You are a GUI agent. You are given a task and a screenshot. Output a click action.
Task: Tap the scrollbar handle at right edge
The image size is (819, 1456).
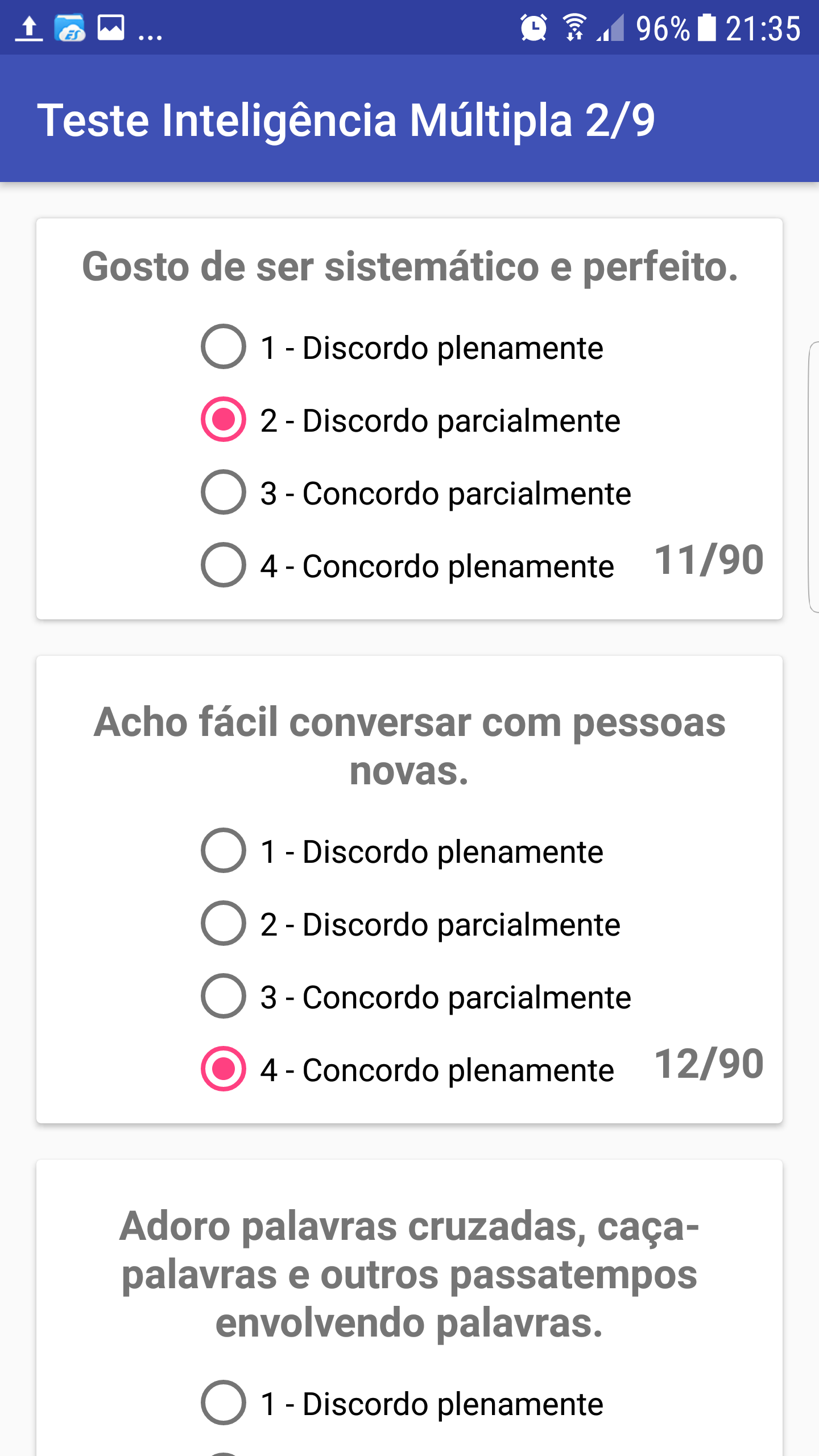point(814,477)
